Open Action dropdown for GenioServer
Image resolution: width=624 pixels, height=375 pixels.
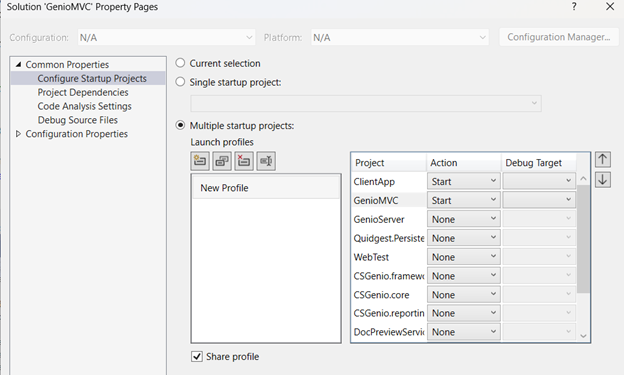click(463, 219)
